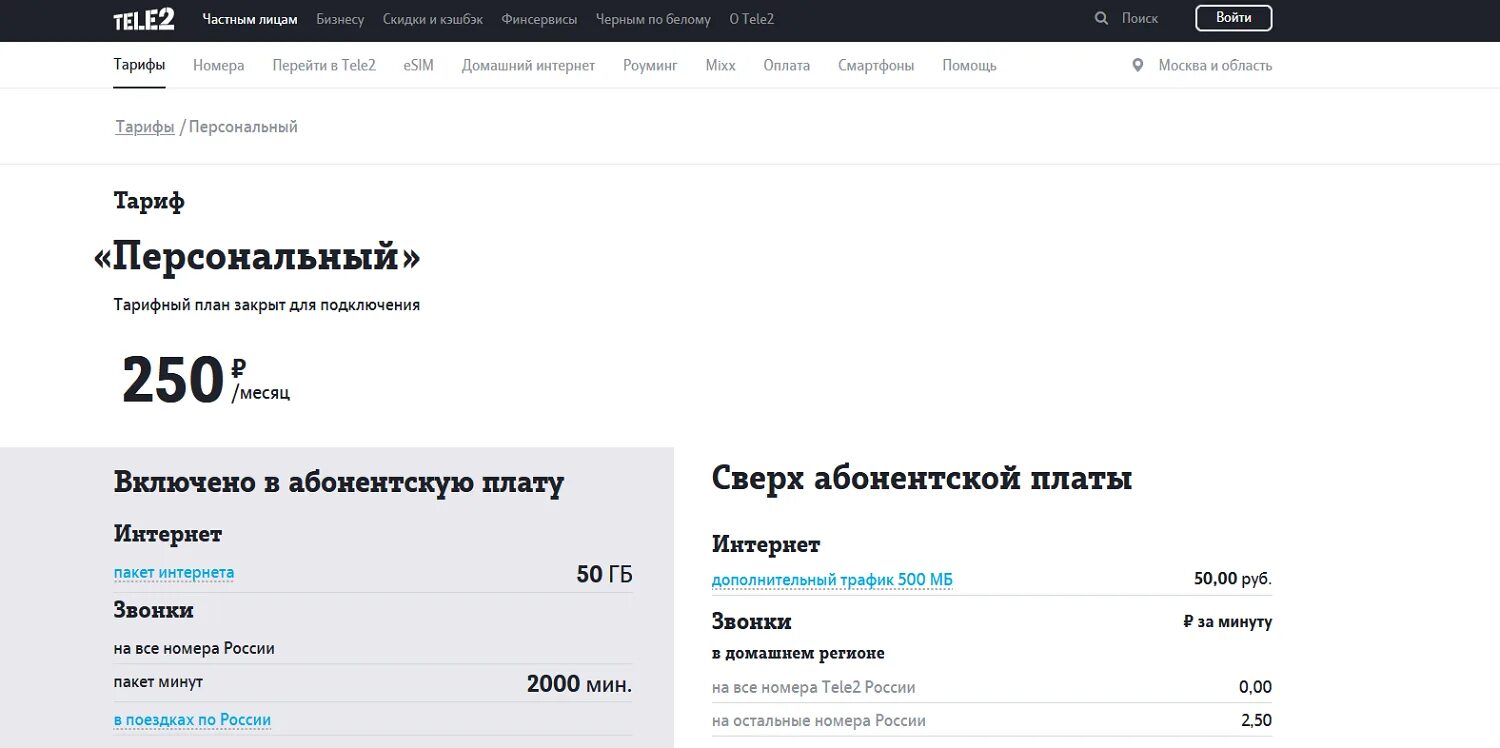
Task: Click the 50 ГБ value
Action: coord(604,574)
